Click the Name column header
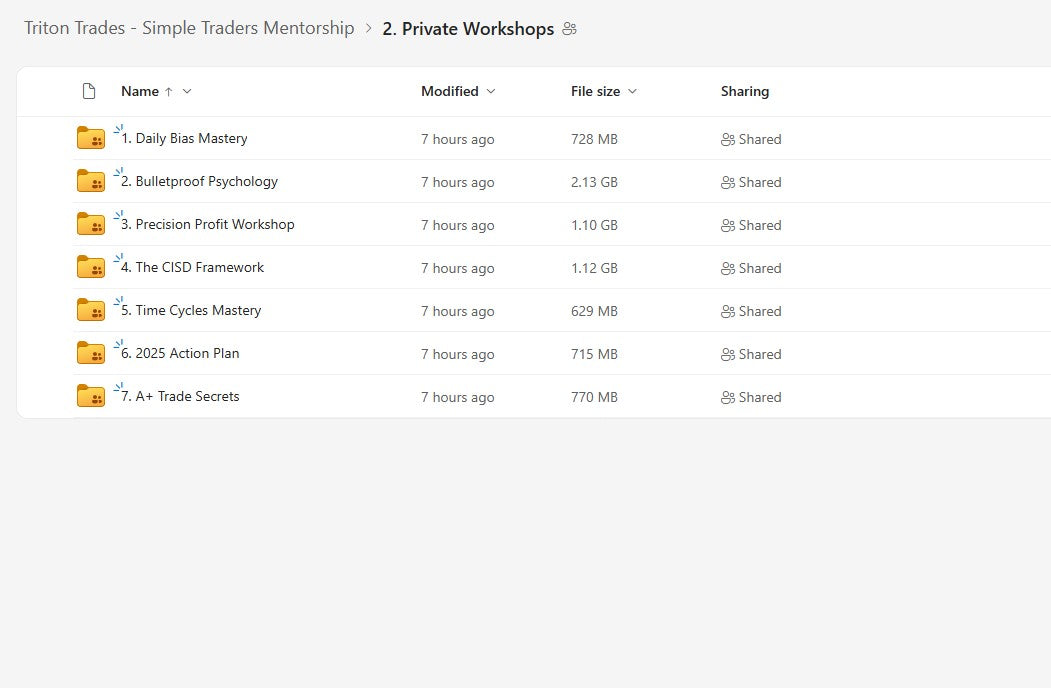The height and width of the screenshot is (688, 1051). 139,91
